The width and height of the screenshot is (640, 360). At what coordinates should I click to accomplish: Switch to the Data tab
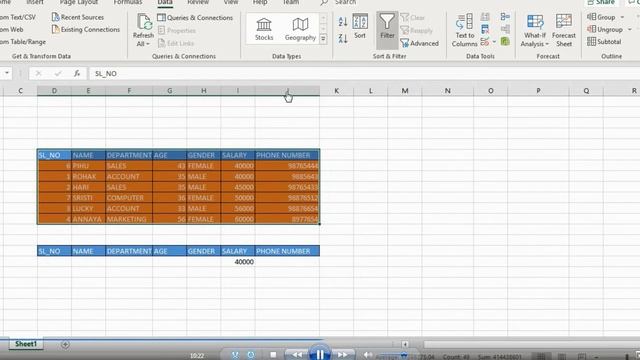pos(164,2)
